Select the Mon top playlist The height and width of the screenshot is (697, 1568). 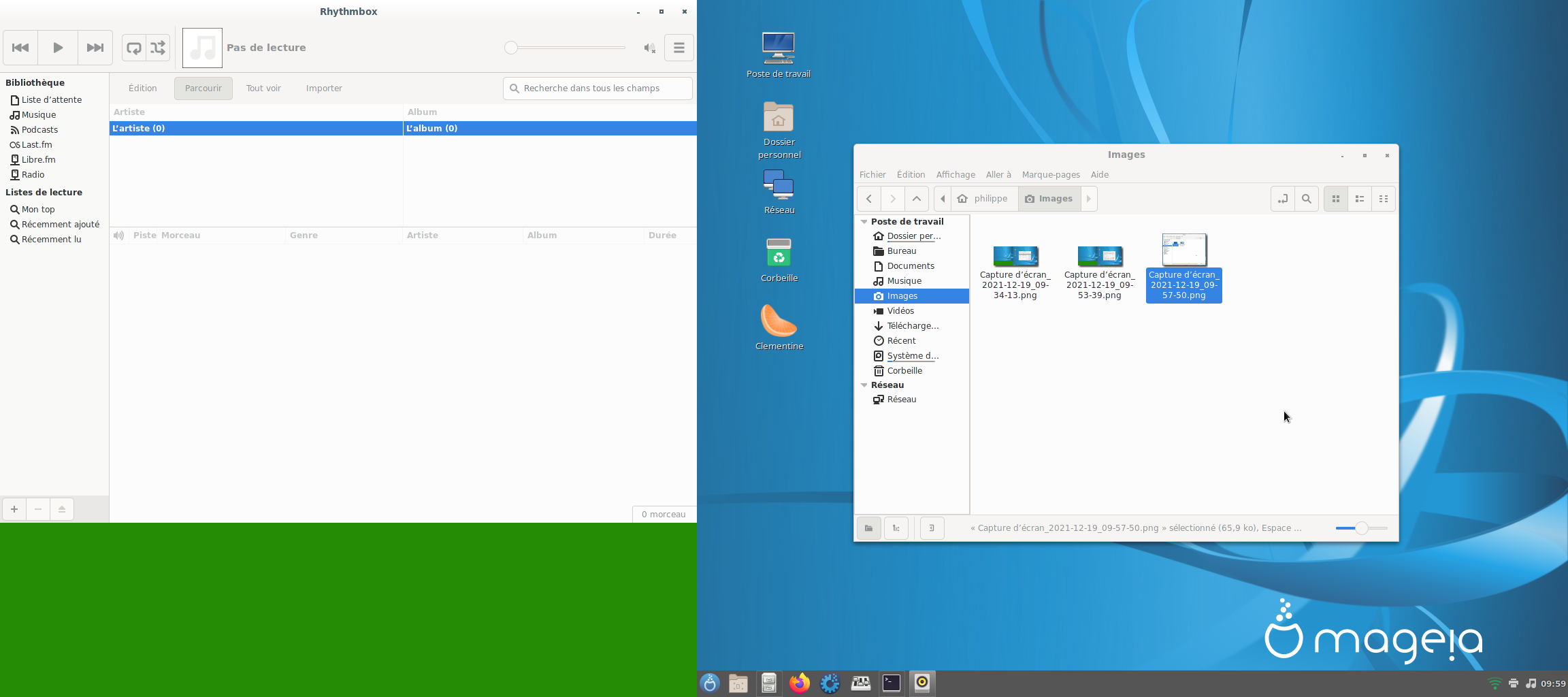tap(38, 210)
